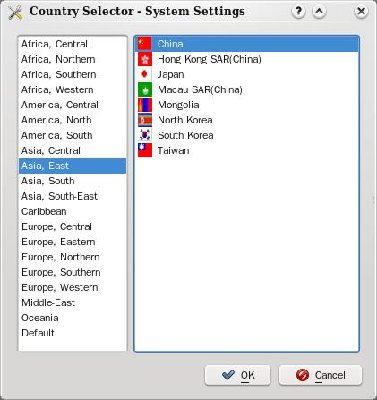Click the Japan flag icon
Viewport: 377px width, 400px height.
(x=145, y=74)
